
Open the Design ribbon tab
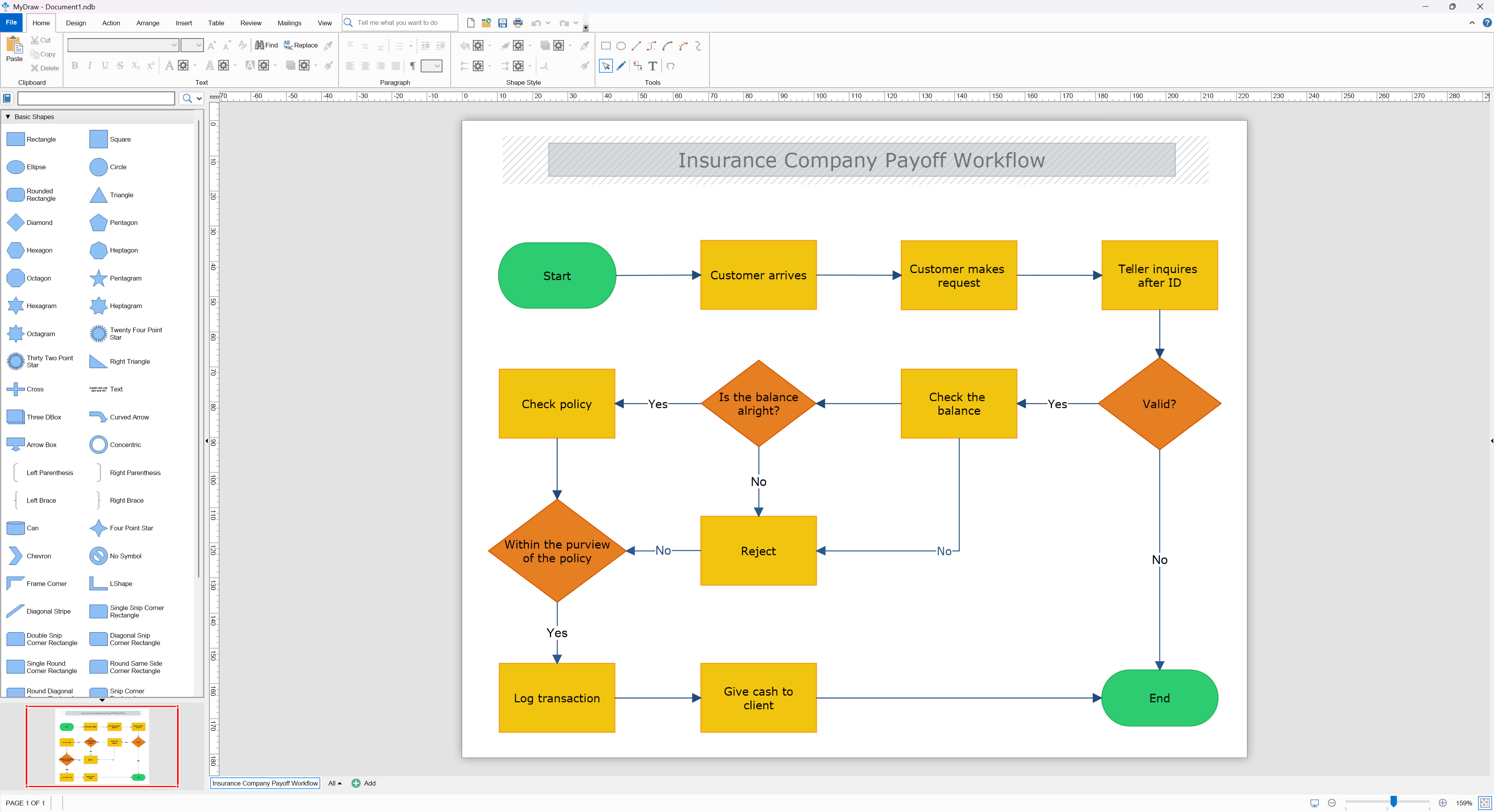click(75, 23)
